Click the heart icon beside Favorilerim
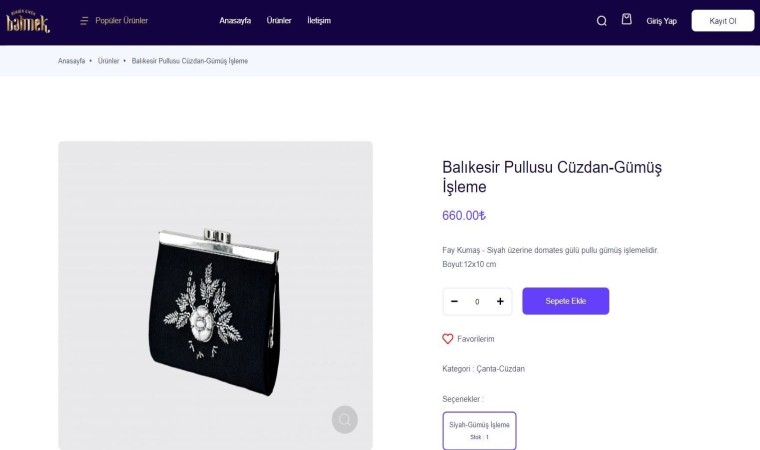760x450 pixels. [448, 339]
